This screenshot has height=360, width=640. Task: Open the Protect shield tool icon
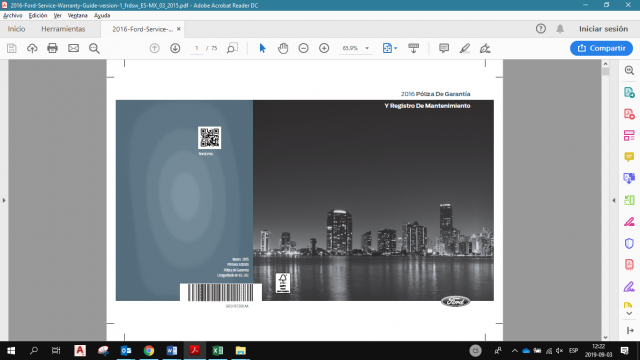(629, 243)
